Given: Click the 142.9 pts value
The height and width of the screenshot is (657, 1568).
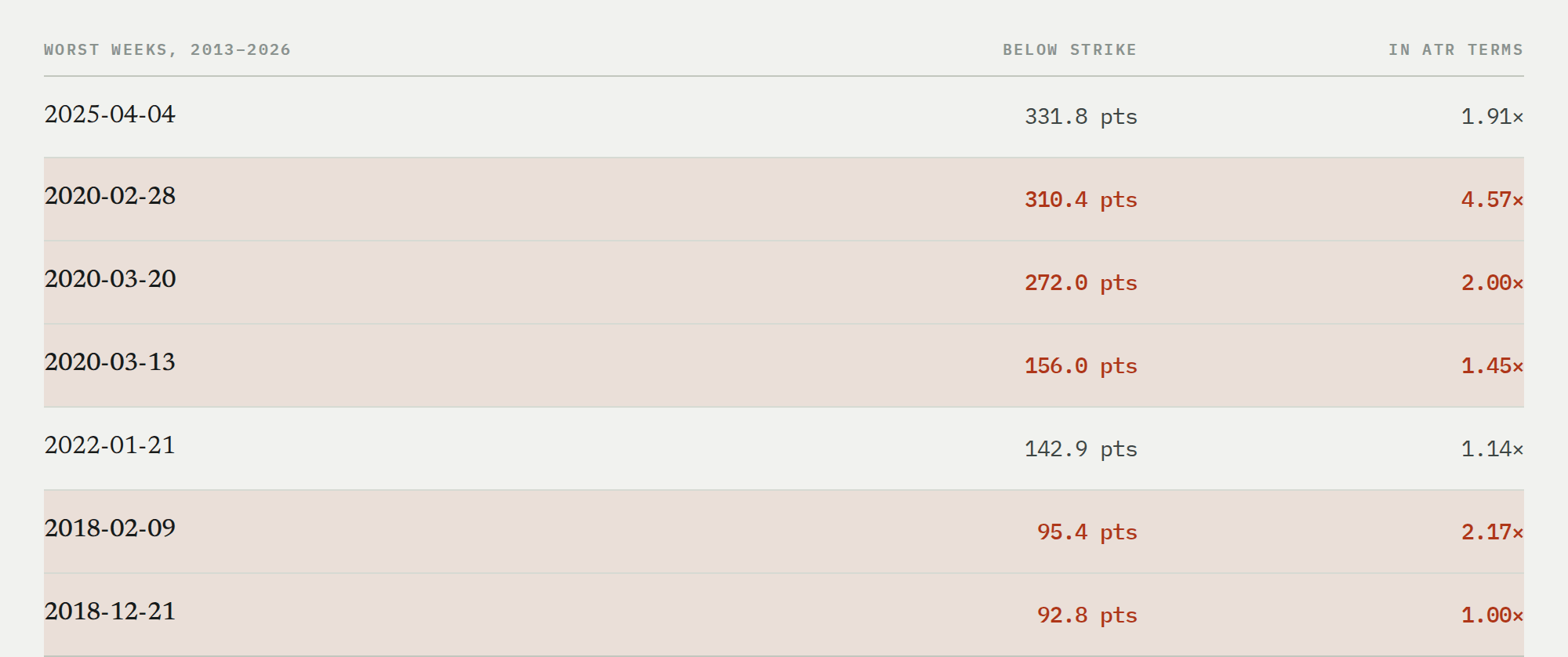Looking at the screenshot, I should click(x=1080, y=449).
